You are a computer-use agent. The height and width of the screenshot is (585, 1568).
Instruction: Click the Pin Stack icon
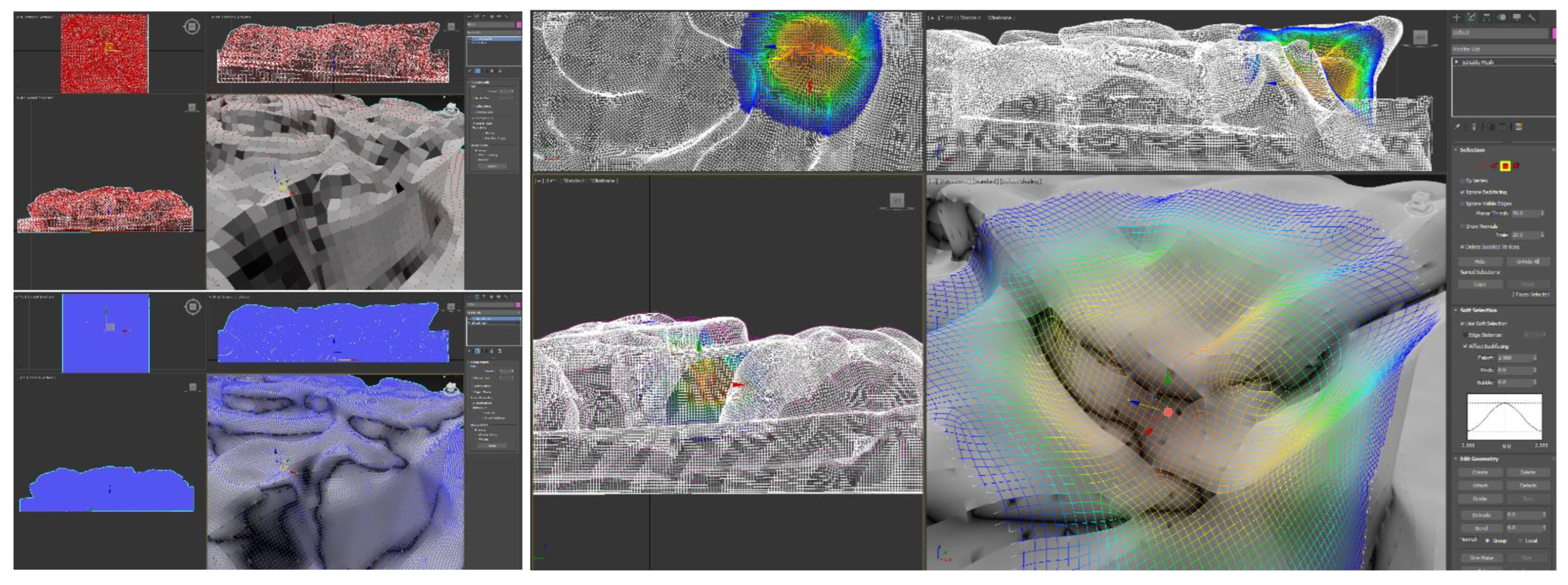(x=1458, y=127)
